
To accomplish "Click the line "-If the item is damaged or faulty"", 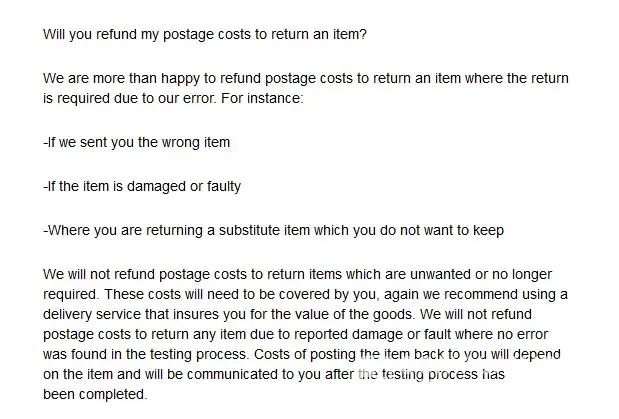I will click(142, 186).
